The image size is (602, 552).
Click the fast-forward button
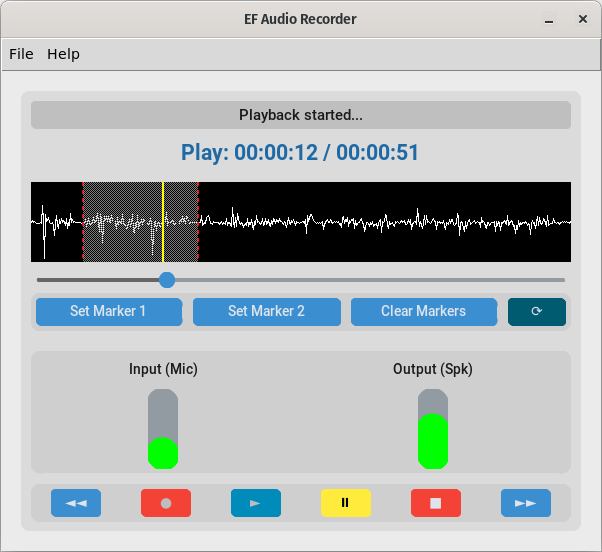coord(526,503)
